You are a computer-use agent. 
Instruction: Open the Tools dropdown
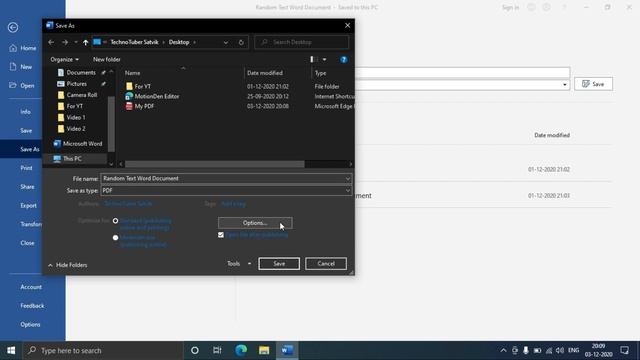239,264
